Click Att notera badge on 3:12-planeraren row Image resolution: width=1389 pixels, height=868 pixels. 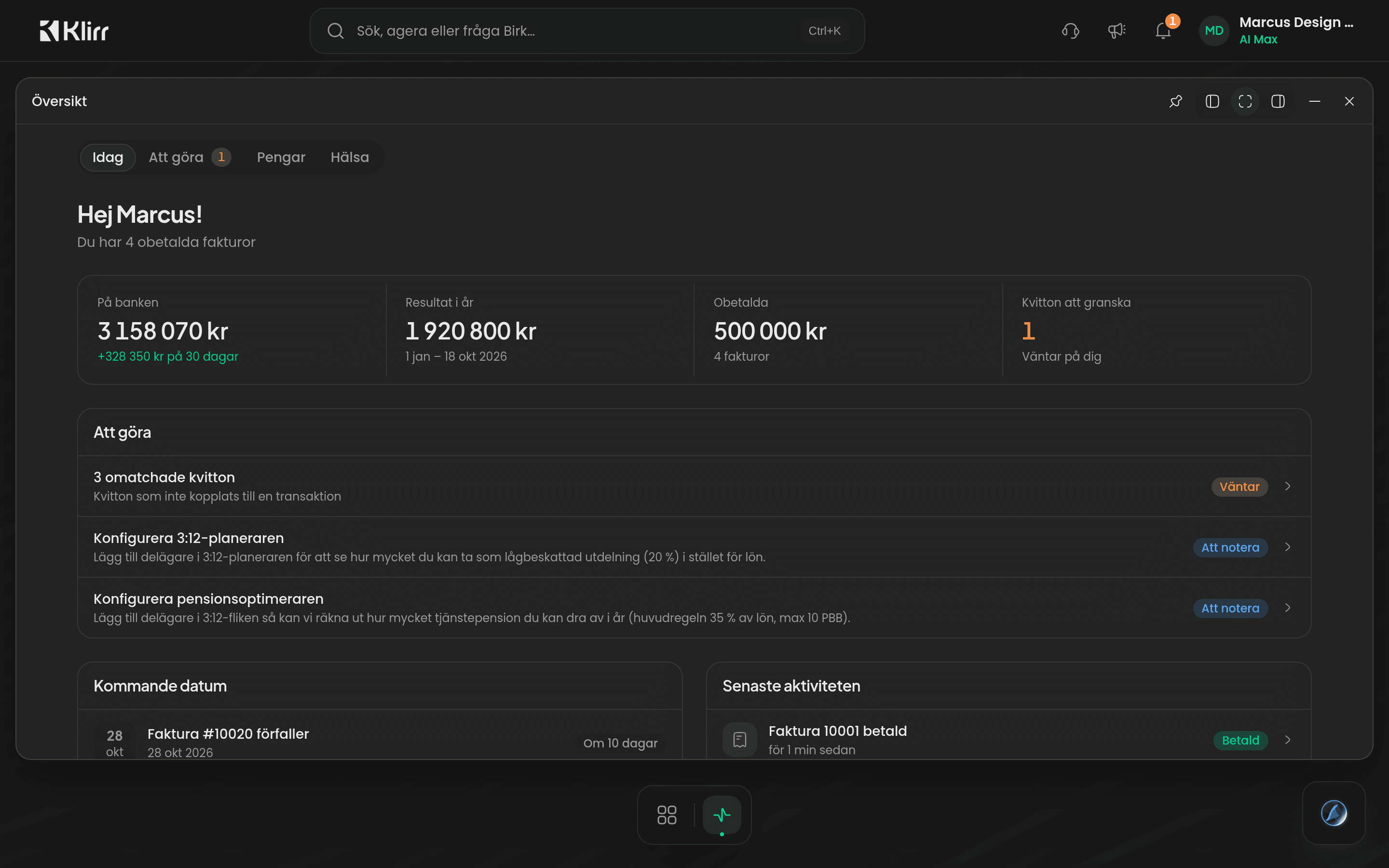pos(1230,548)
